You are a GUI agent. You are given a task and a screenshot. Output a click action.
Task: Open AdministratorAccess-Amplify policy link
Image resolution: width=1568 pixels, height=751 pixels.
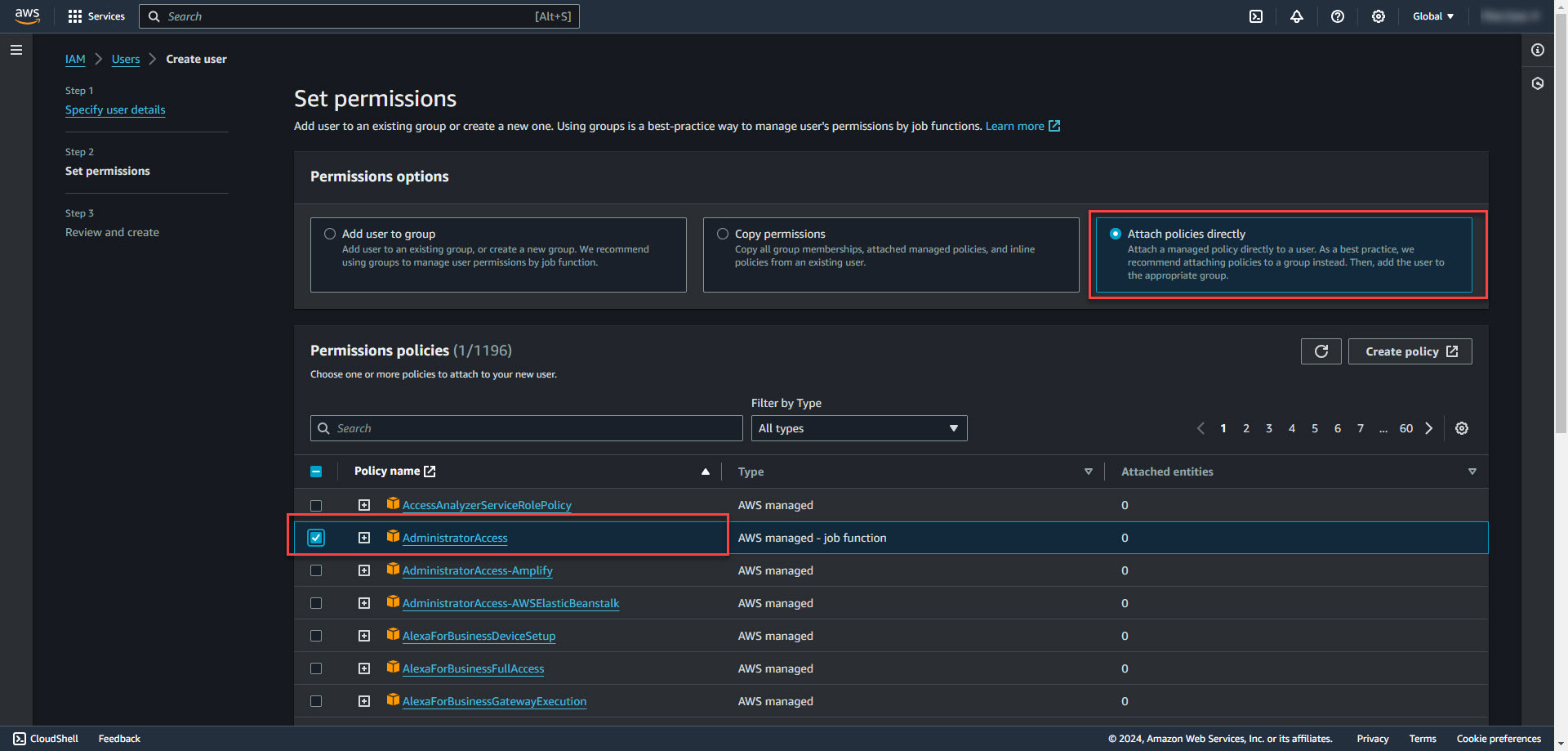tap(478, 570)
